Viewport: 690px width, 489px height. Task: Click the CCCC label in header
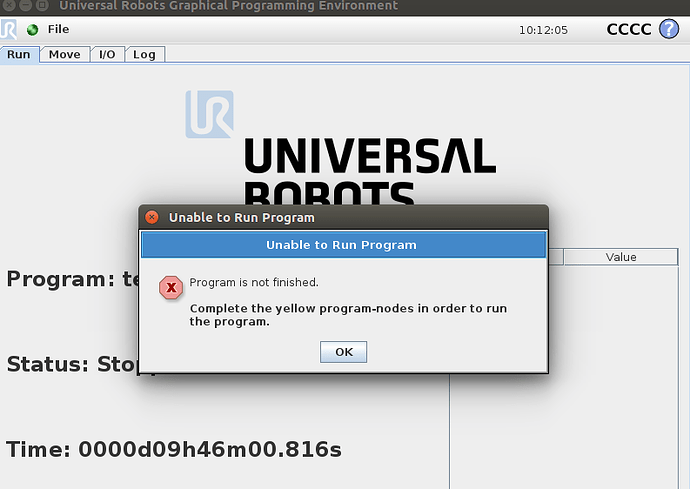(x=628, y=29)
